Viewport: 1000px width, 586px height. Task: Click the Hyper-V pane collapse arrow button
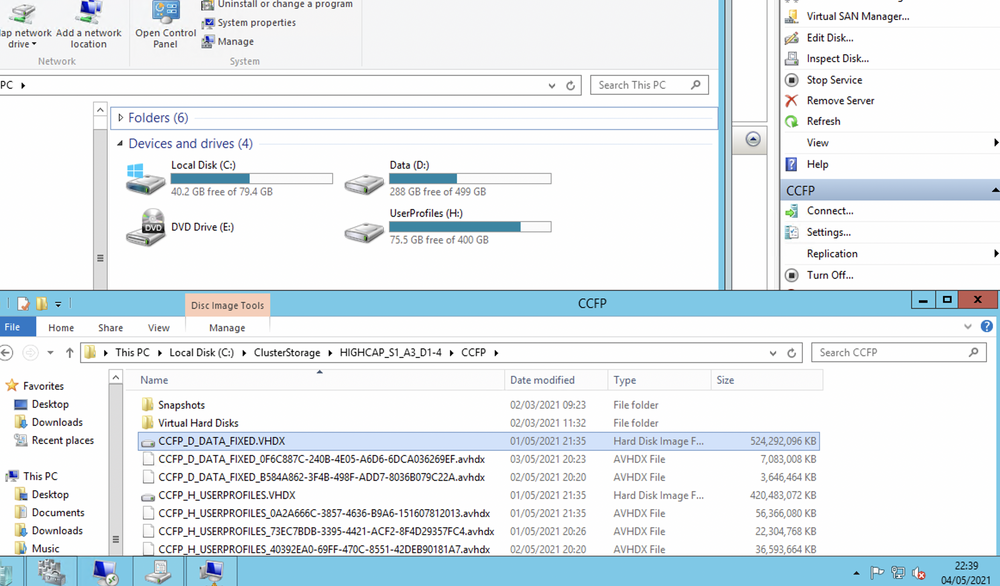tap(753, 140)
